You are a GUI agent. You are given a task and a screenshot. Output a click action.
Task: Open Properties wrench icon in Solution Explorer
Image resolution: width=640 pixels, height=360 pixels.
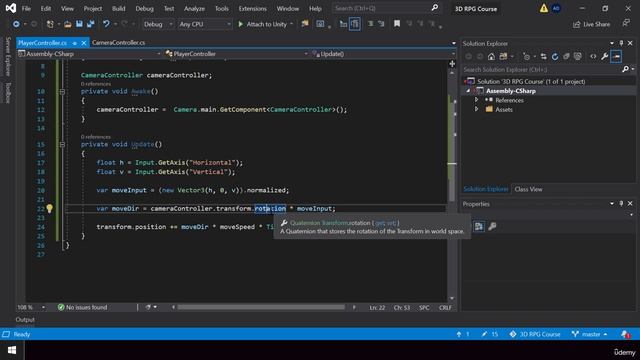[x=604, y=57]
